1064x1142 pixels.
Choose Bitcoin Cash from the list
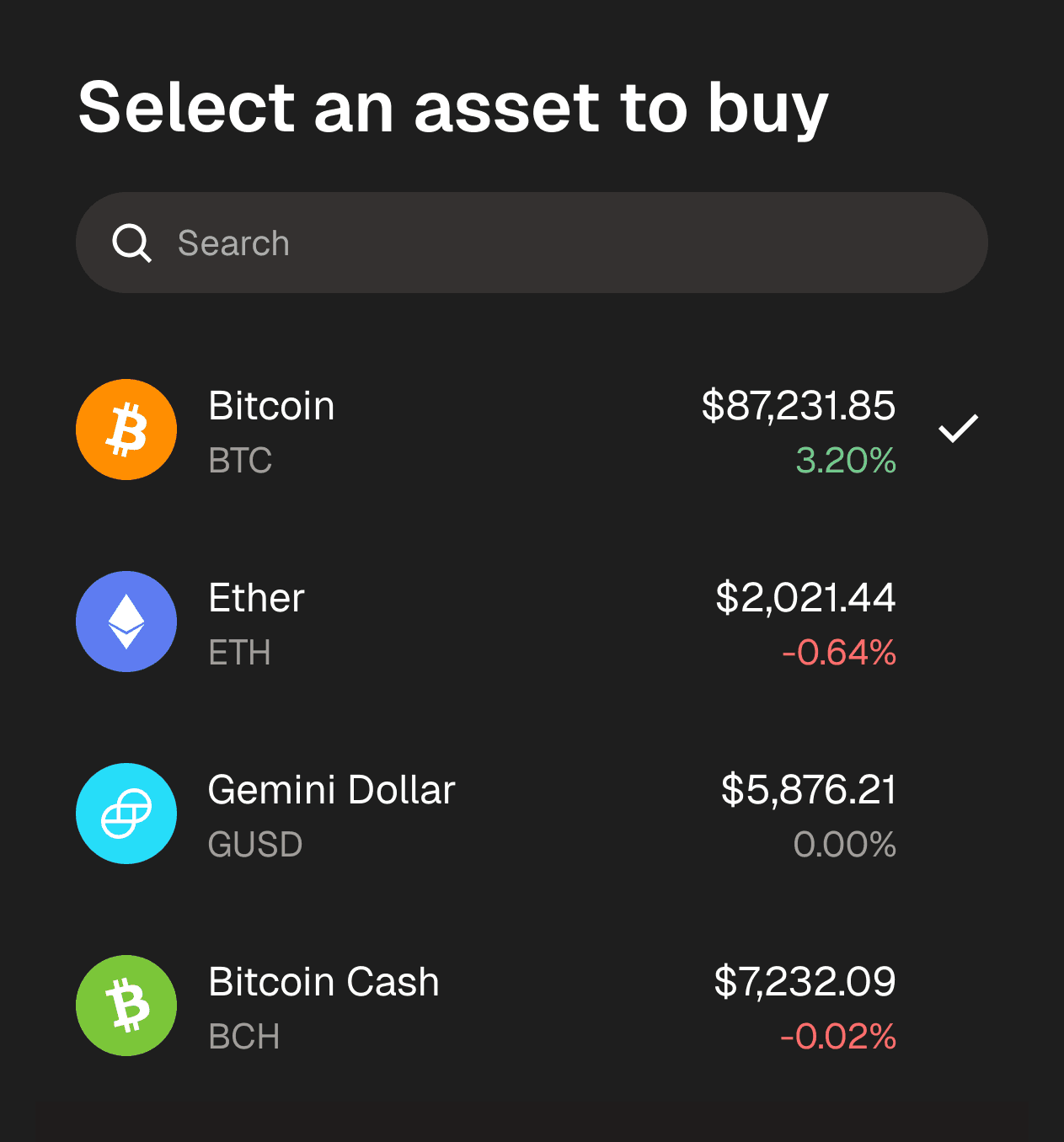(x=323, y=982)
